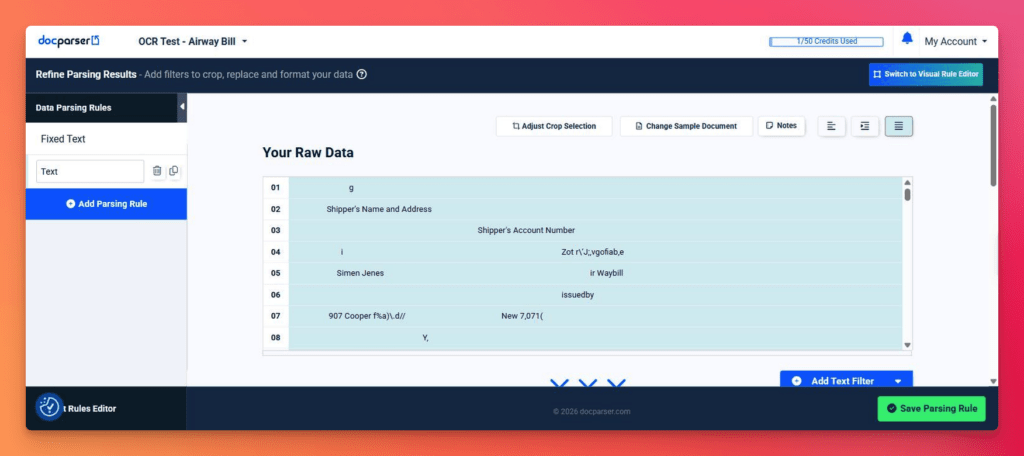Click the Data Parsing Rules header
The height and width of the screenshot is (456, 1024).
coord(101,108)
